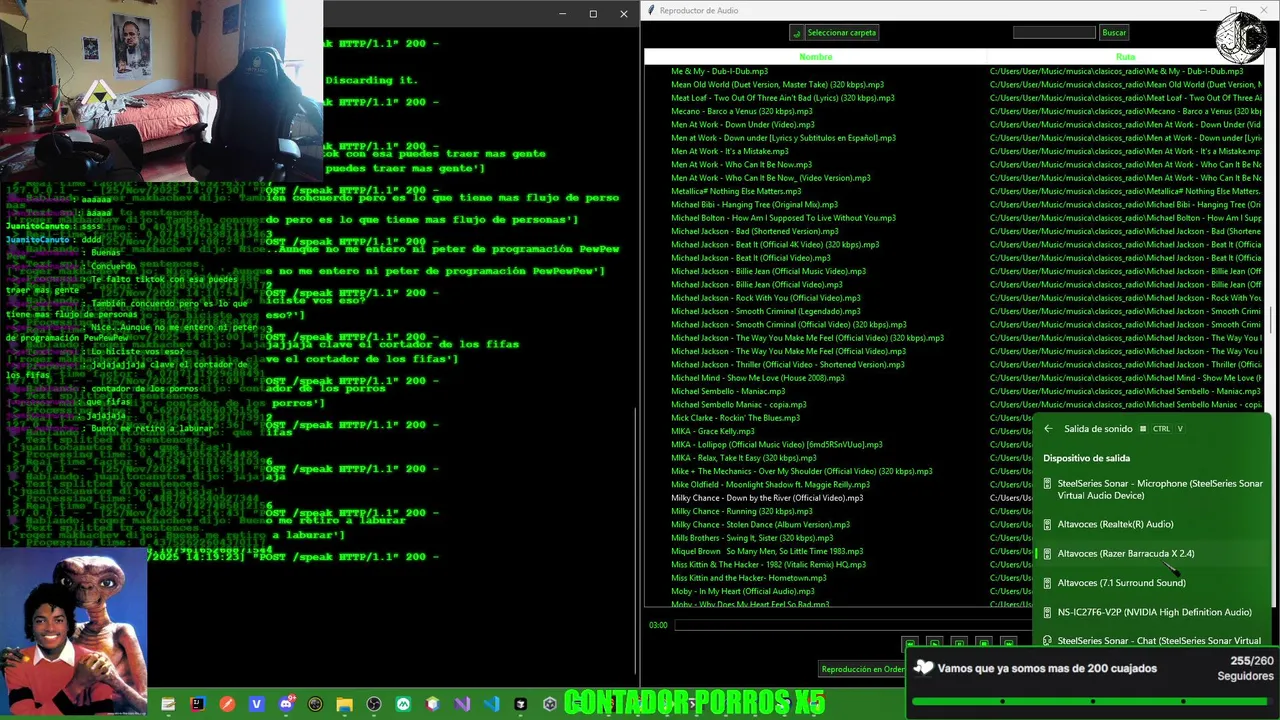
Task: Select Michael Jackson - Thriller Shortened Version track
Action: coord(788,364)
